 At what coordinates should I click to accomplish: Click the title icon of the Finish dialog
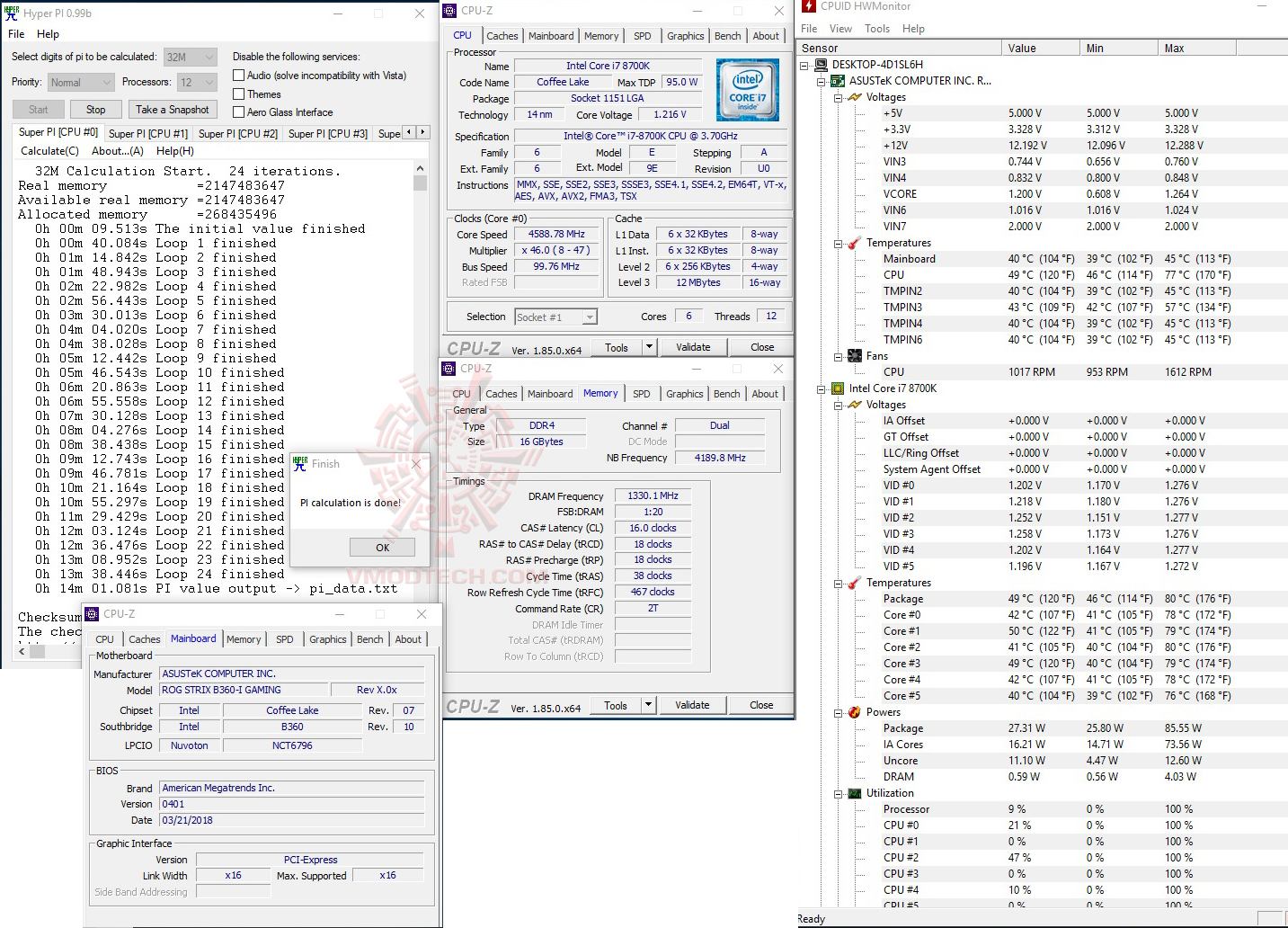point(300,463)
